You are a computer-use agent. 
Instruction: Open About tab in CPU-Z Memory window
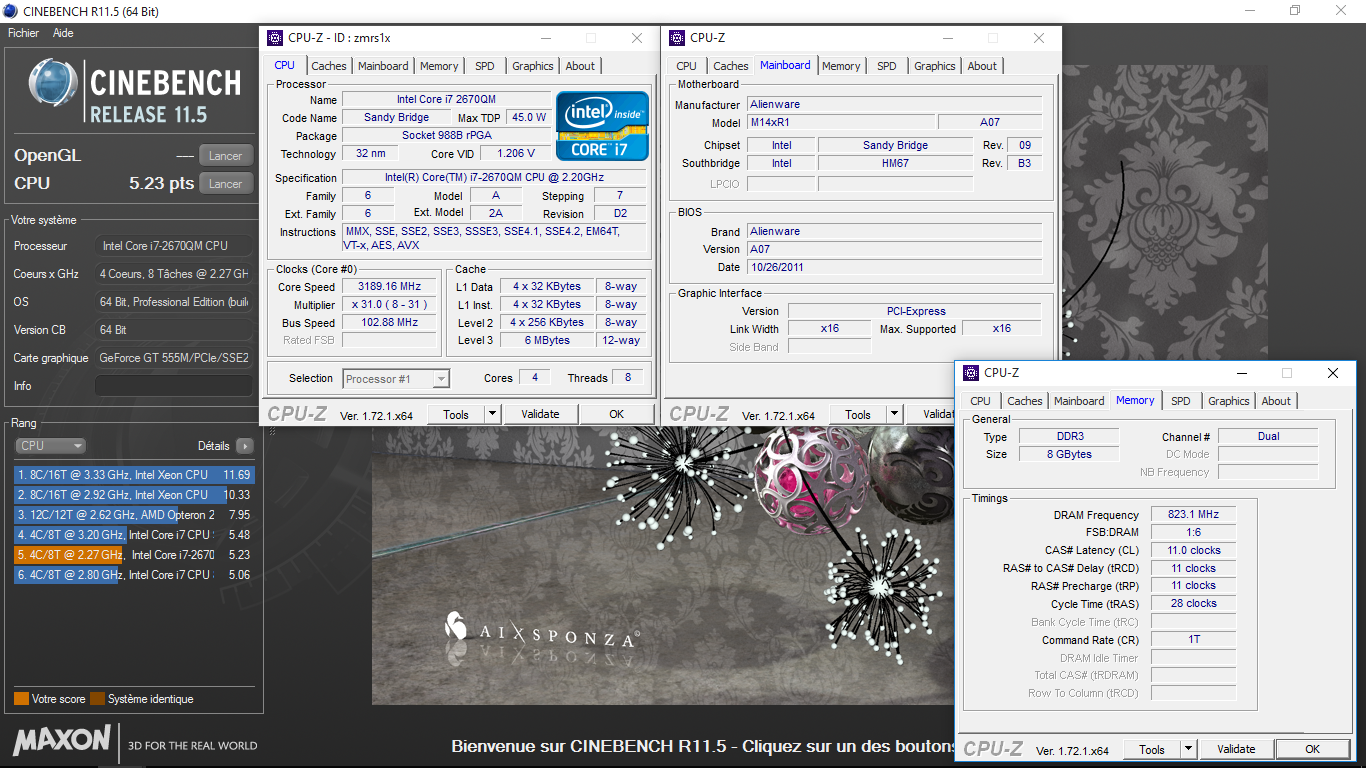(1276, 401)
